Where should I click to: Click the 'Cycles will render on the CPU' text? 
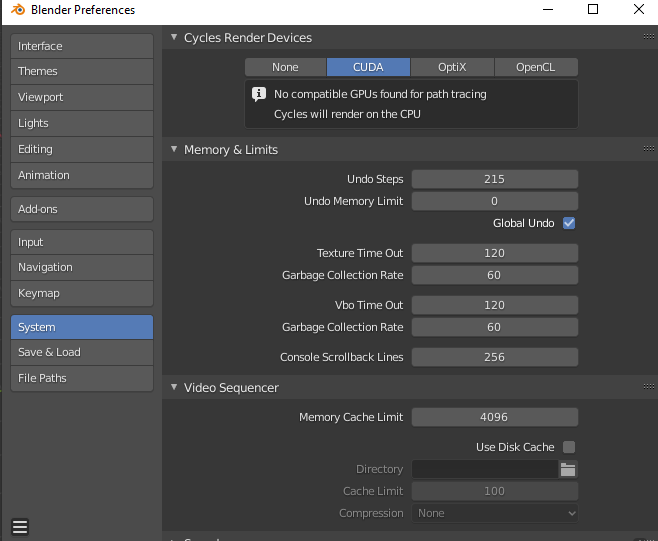pos(347,114)
